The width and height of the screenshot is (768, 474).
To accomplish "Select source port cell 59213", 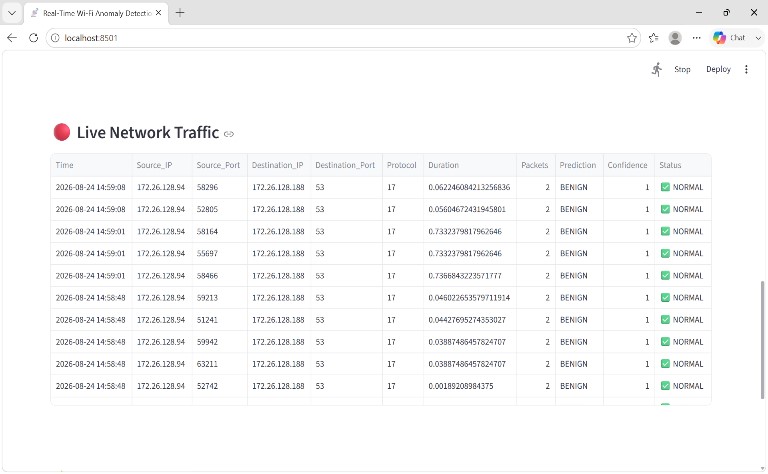I will pyautogui.click(x=219, y=298).
